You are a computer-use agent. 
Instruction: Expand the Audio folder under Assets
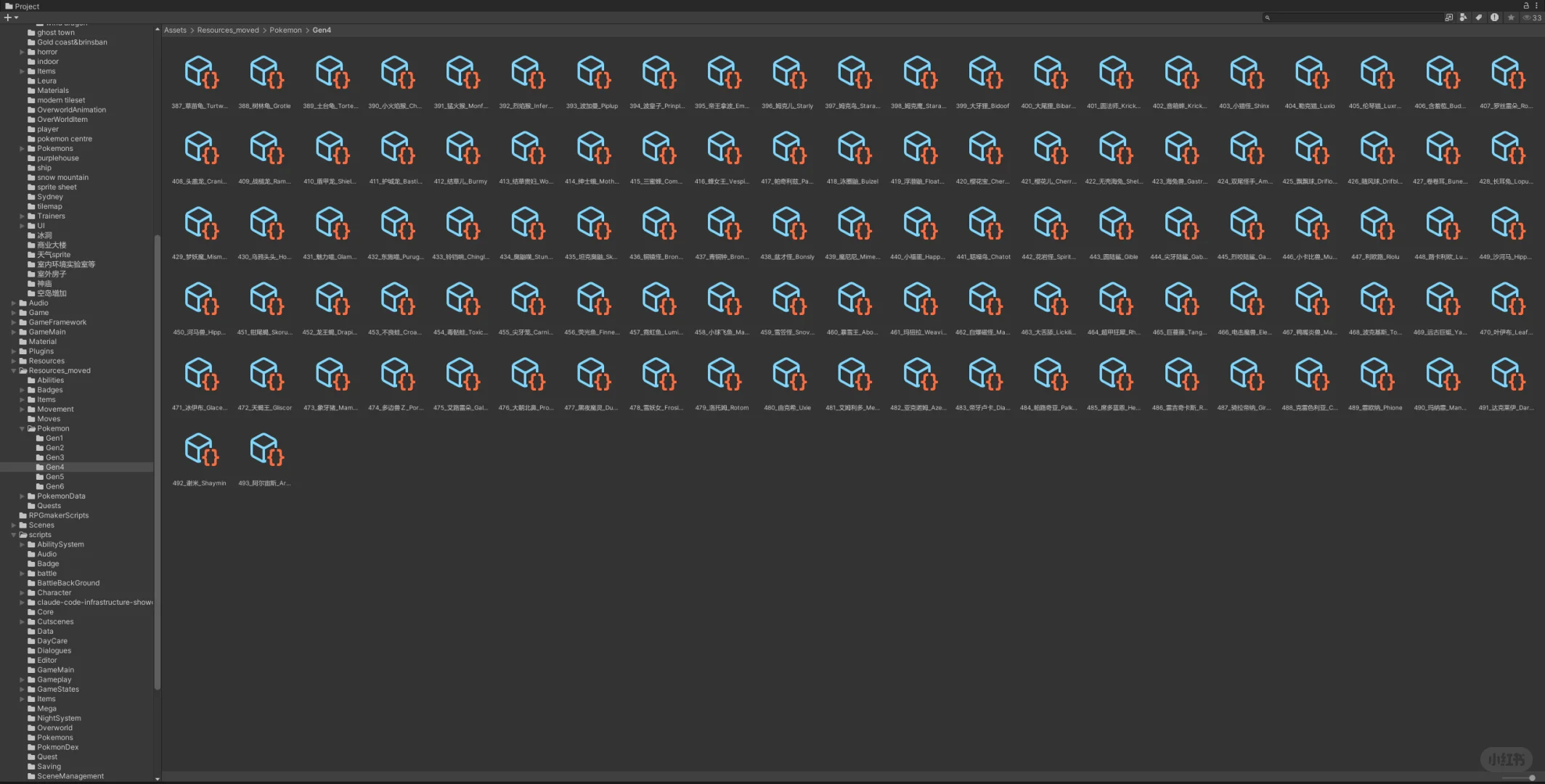coord(13,303)
